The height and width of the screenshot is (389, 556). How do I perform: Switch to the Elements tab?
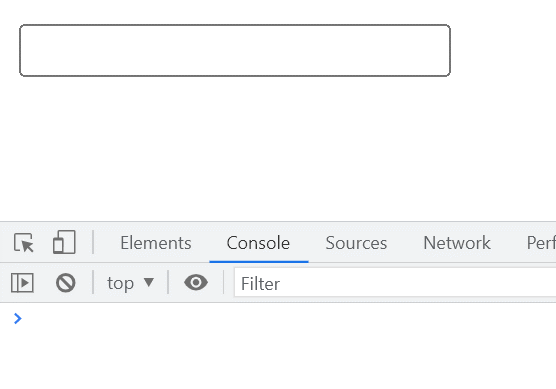tap(156, 243)
